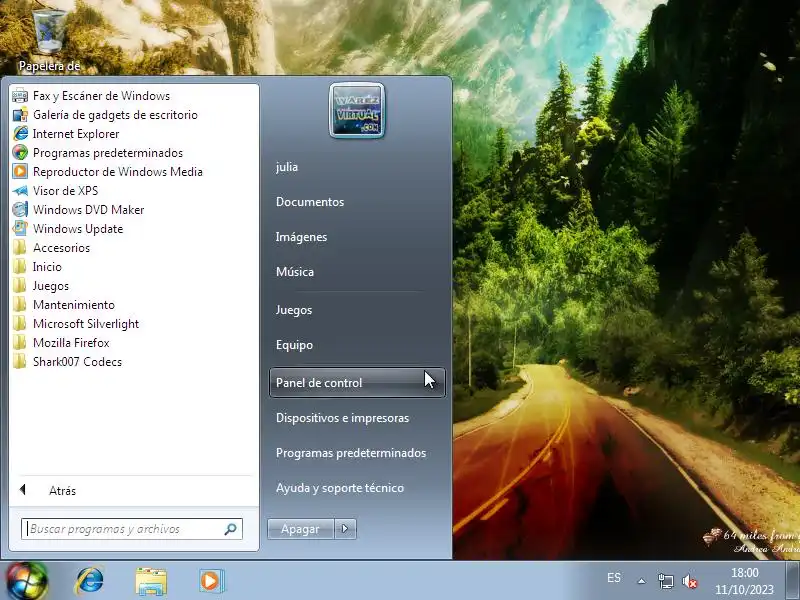Click the user account picture

[x=357, y=111]
